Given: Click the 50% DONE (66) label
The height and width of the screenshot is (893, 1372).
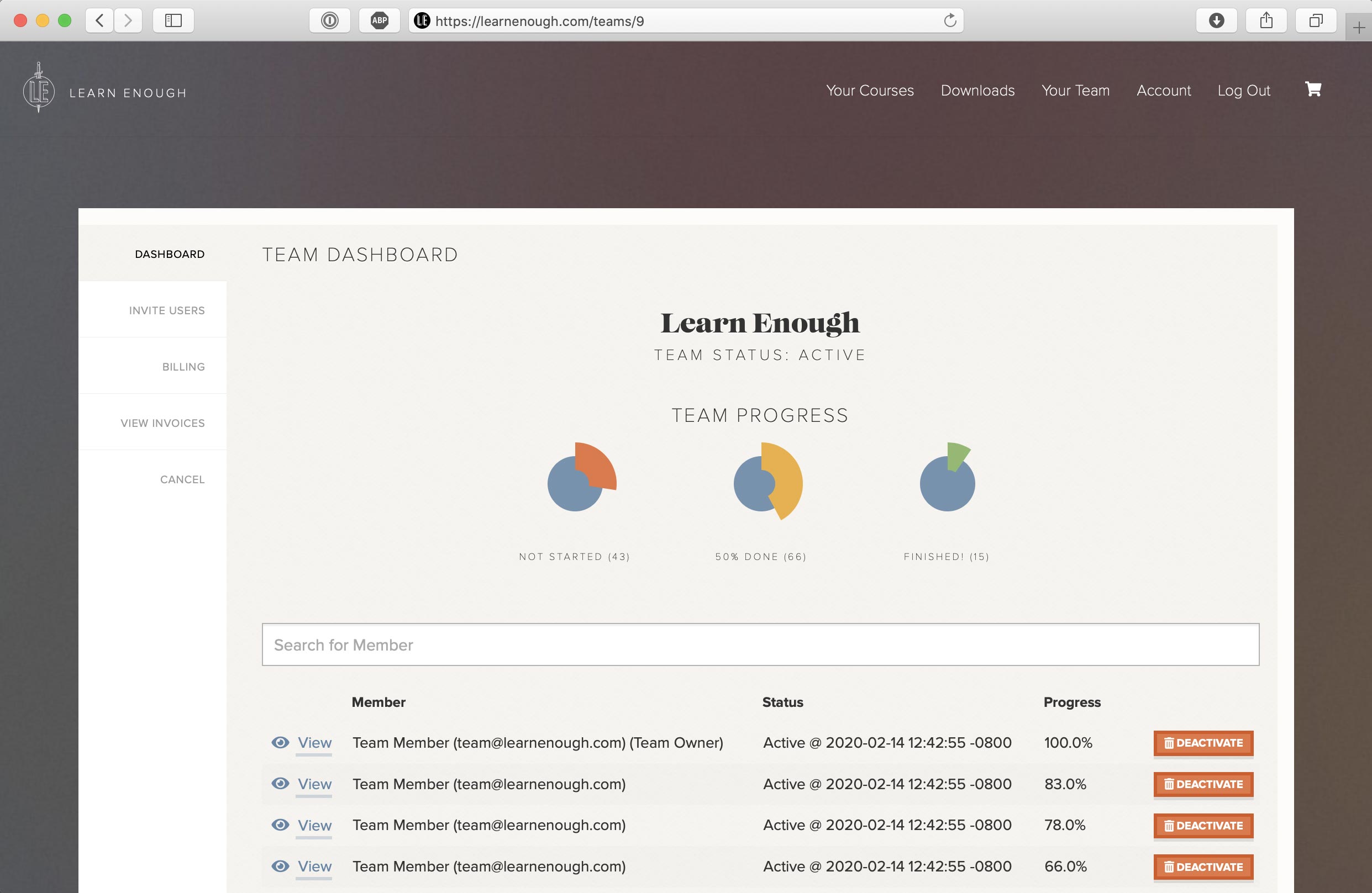Looking at the screenshot, I should click(760, 557).
